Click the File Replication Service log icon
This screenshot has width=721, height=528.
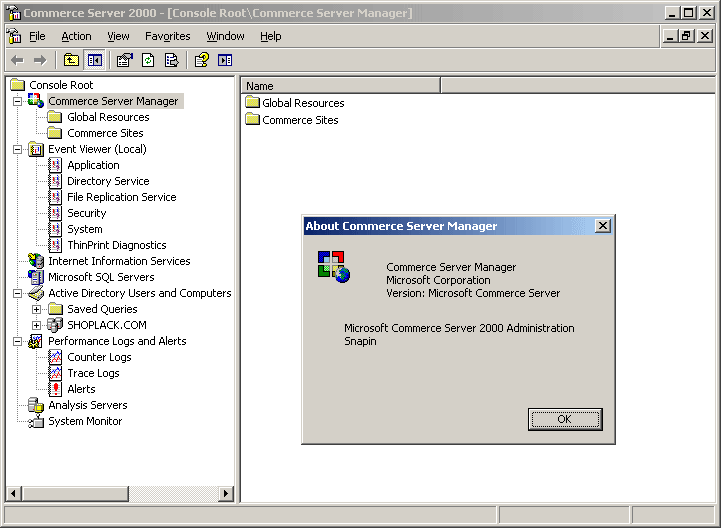pos(55,197)
